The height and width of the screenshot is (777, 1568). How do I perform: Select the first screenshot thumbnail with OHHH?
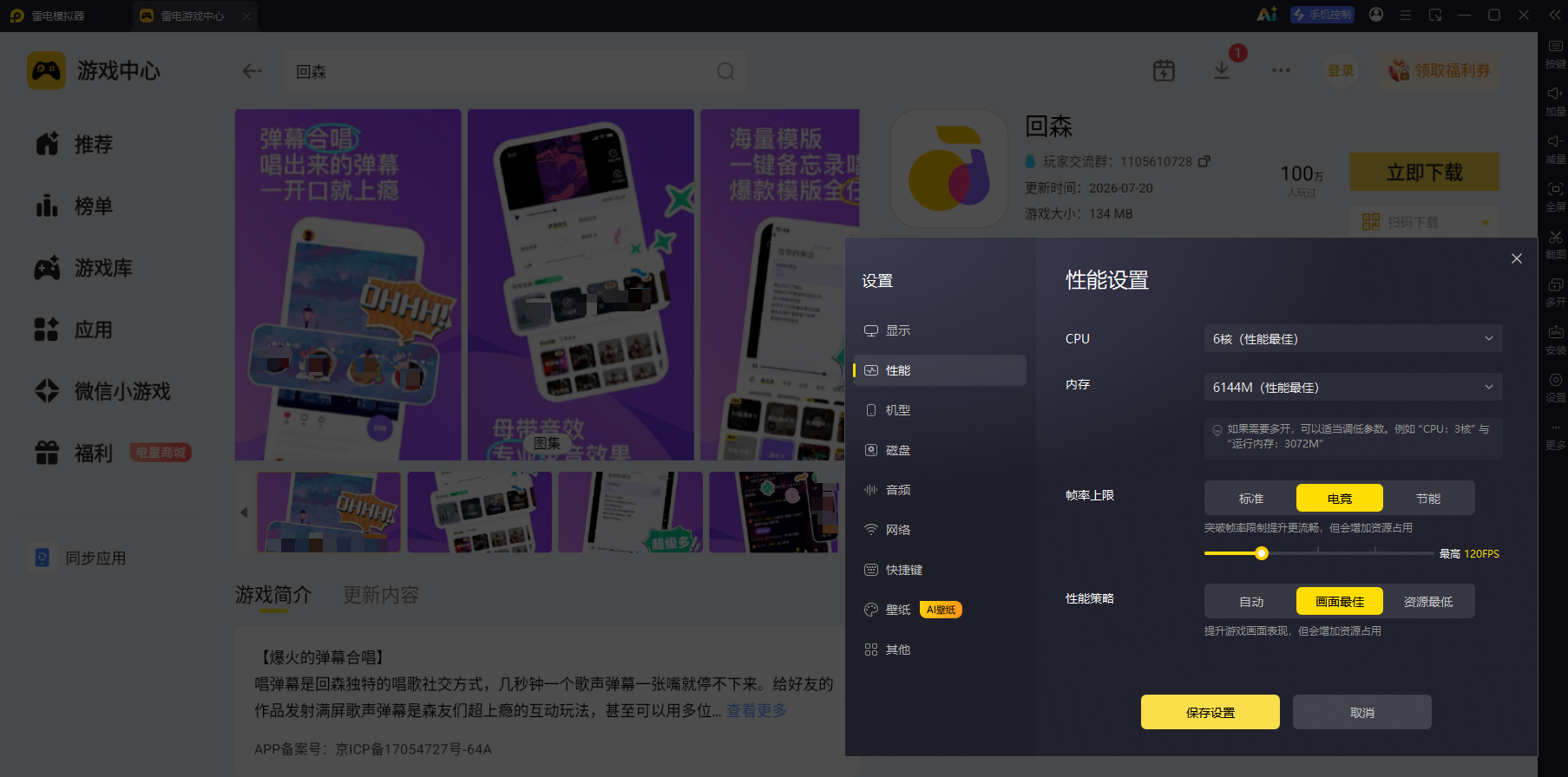click(x=329, y=512)
